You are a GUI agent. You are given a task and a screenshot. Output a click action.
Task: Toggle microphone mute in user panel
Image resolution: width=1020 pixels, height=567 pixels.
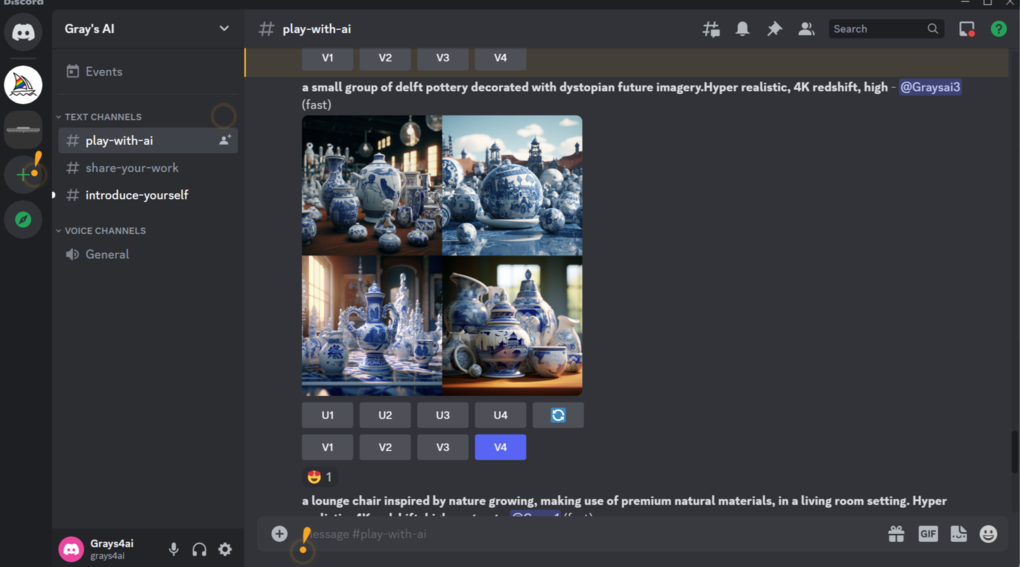[174, 549]
